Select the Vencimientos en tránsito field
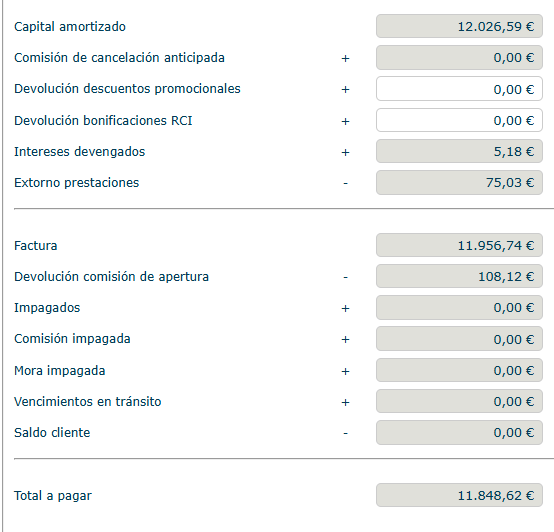The image size is (554, 532). [x=459, y=401]
